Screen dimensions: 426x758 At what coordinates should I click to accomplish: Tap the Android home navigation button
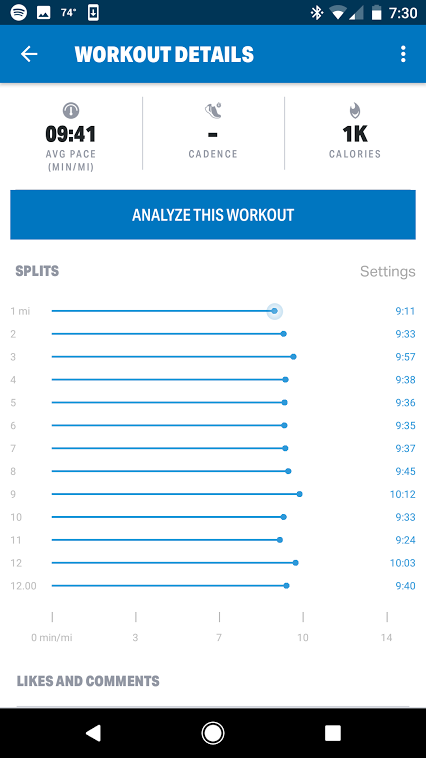click(213, 733)
